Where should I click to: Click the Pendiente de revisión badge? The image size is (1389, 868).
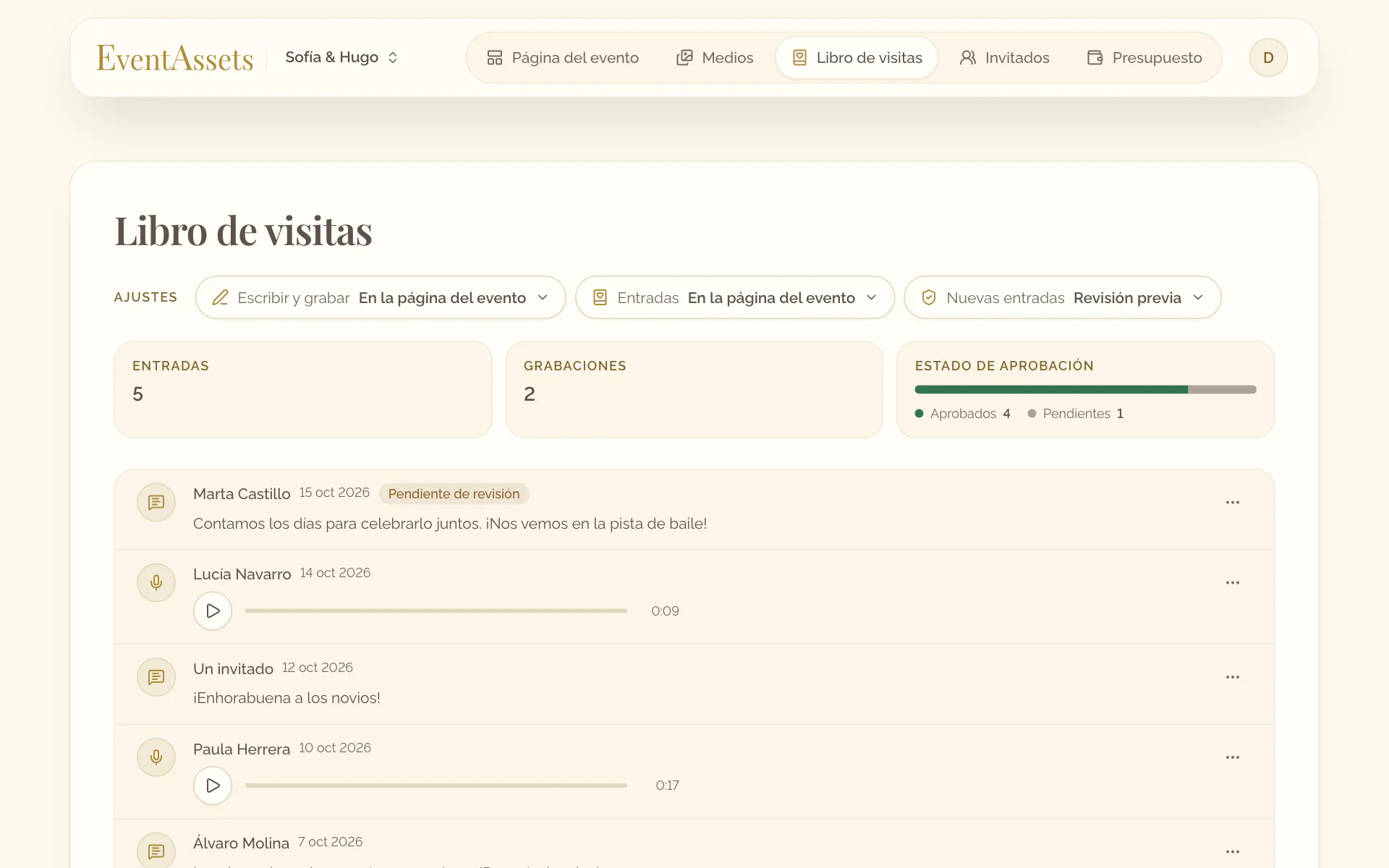coord(454,494)
